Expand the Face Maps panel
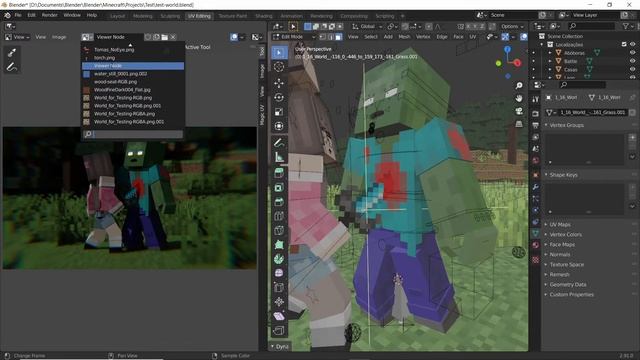The image size is (640, 360). click(x=562, y=244)
